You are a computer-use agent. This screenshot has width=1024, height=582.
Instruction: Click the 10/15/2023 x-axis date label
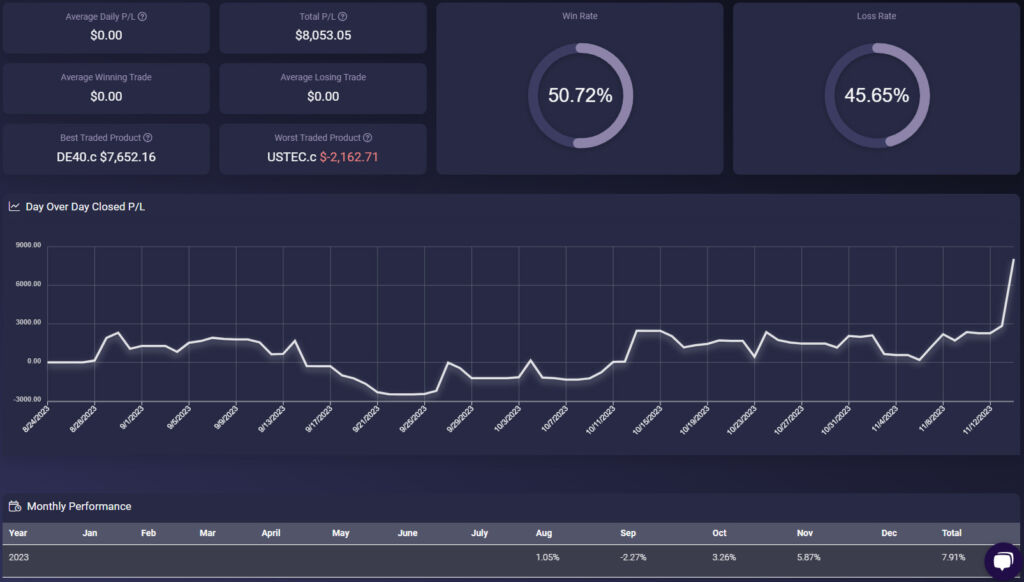[x=647, y=420]
